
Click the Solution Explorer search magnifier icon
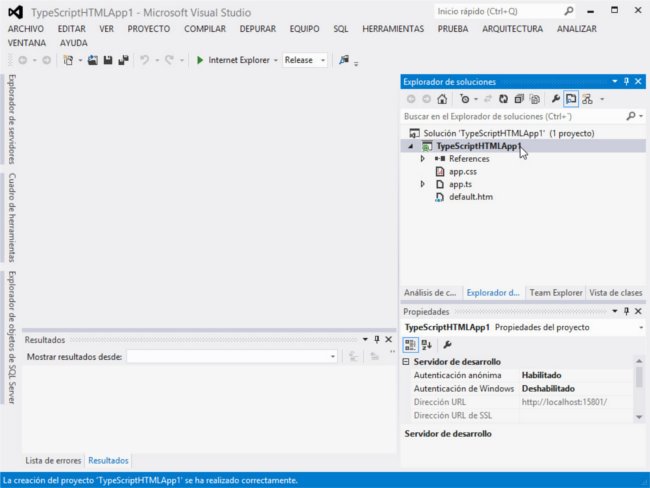631,116
